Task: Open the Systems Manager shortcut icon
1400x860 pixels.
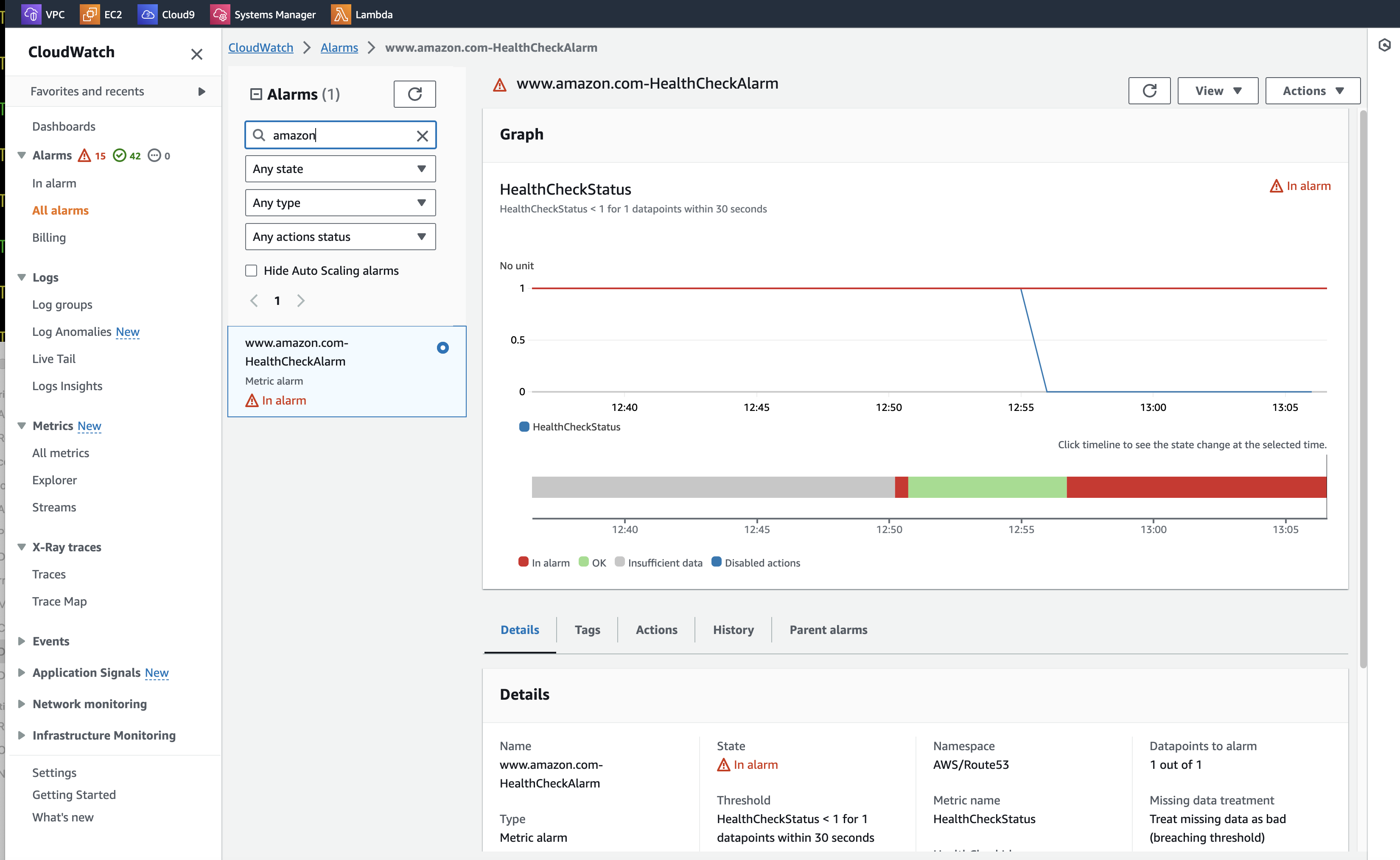Action: (220, 14)
